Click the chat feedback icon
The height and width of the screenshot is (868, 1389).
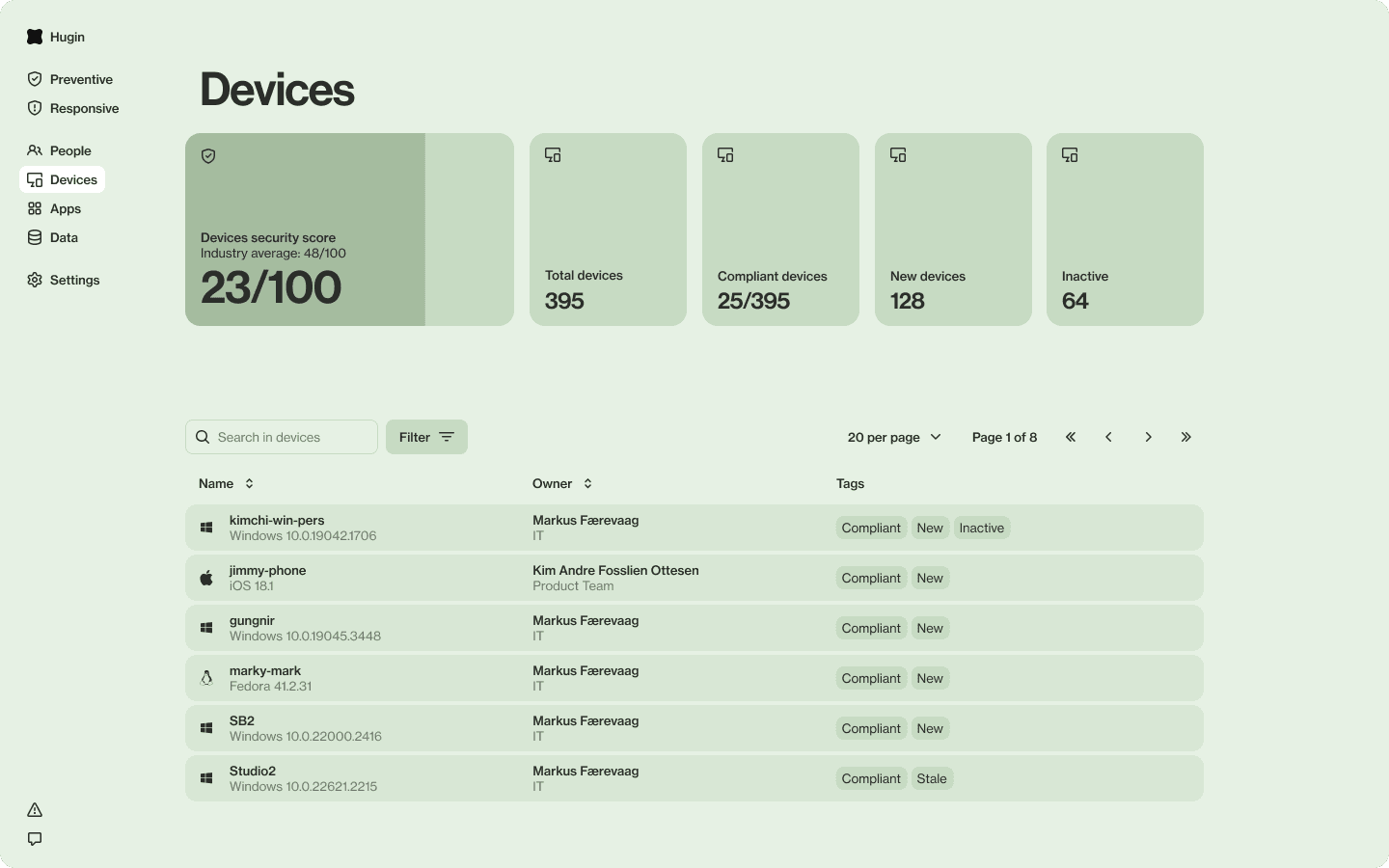tap(35, 839)
